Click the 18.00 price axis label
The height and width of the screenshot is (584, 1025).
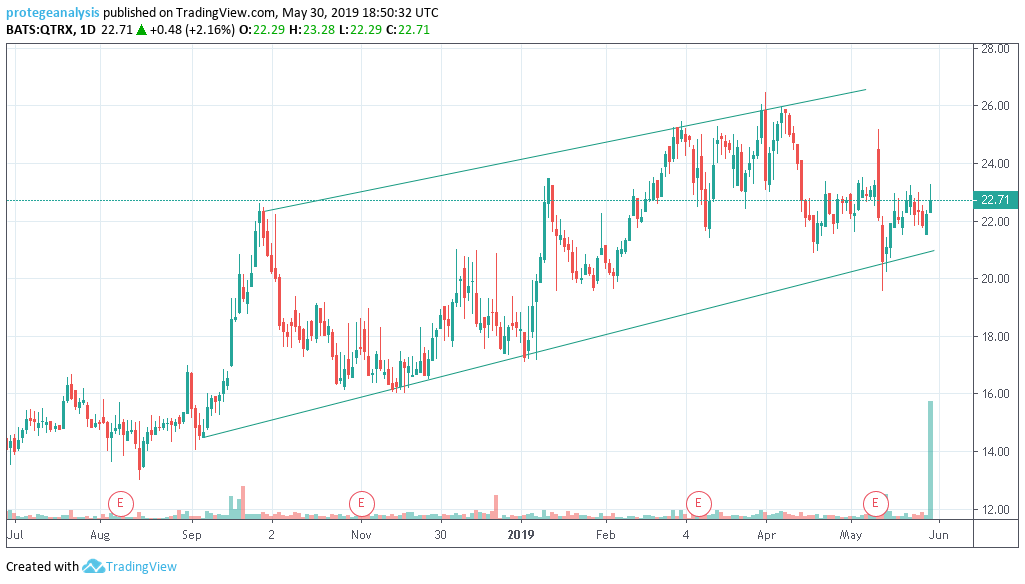(995, 336)
